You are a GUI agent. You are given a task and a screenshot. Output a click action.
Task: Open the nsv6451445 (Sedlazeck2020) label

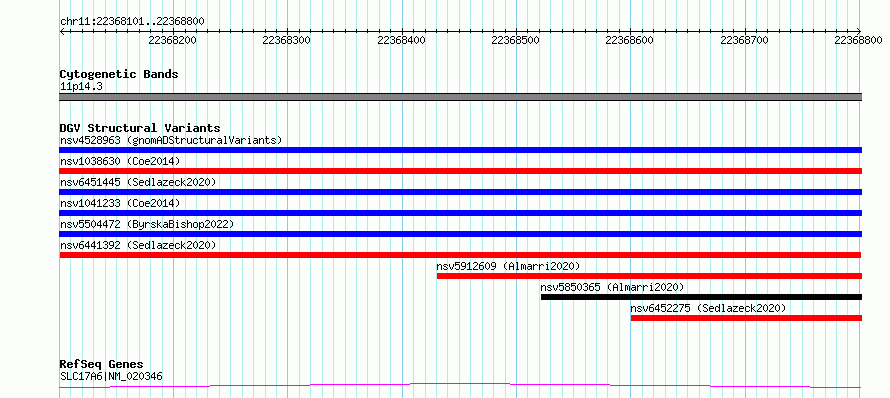point(138,182)
